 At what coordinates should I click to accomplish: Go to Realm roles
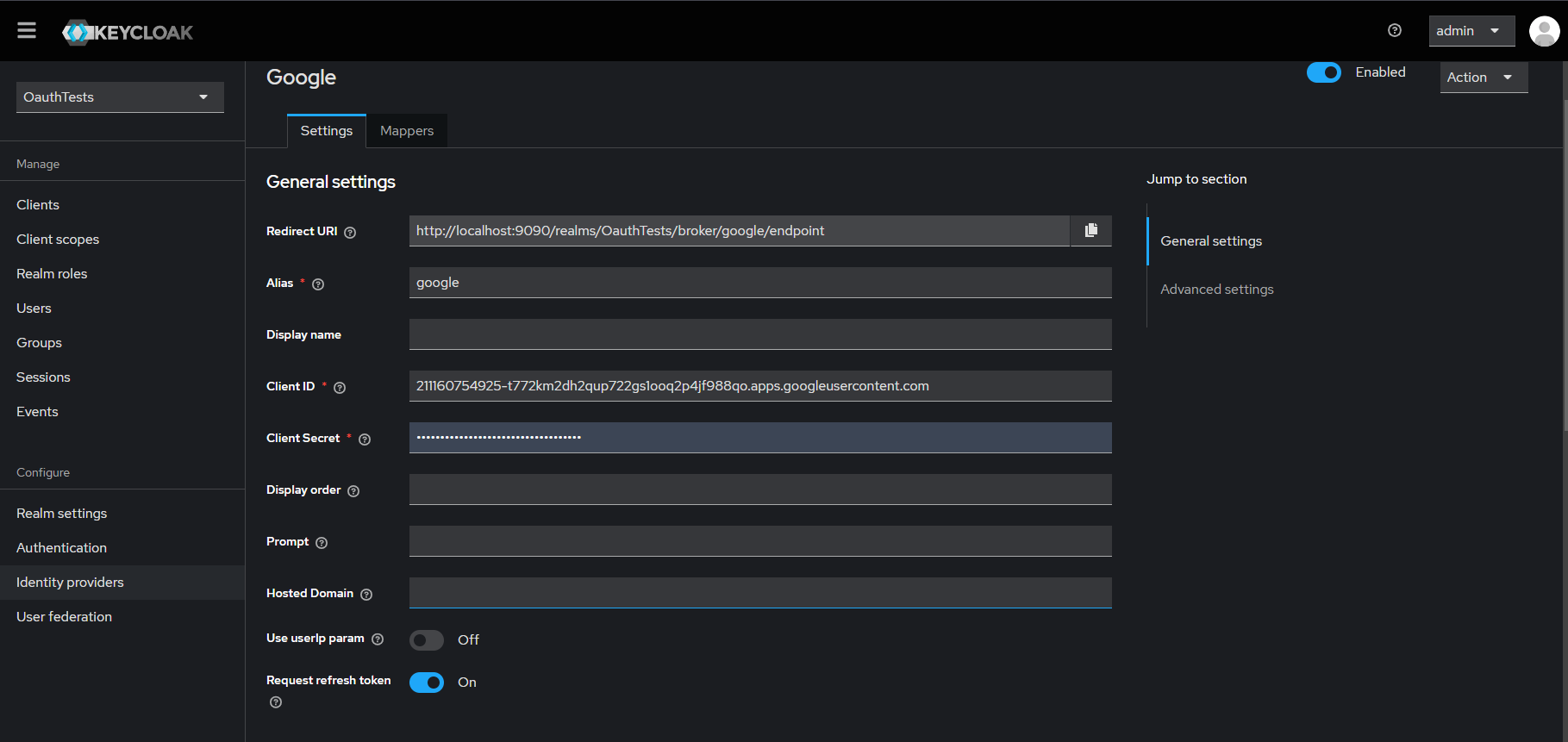click(122, 274)
